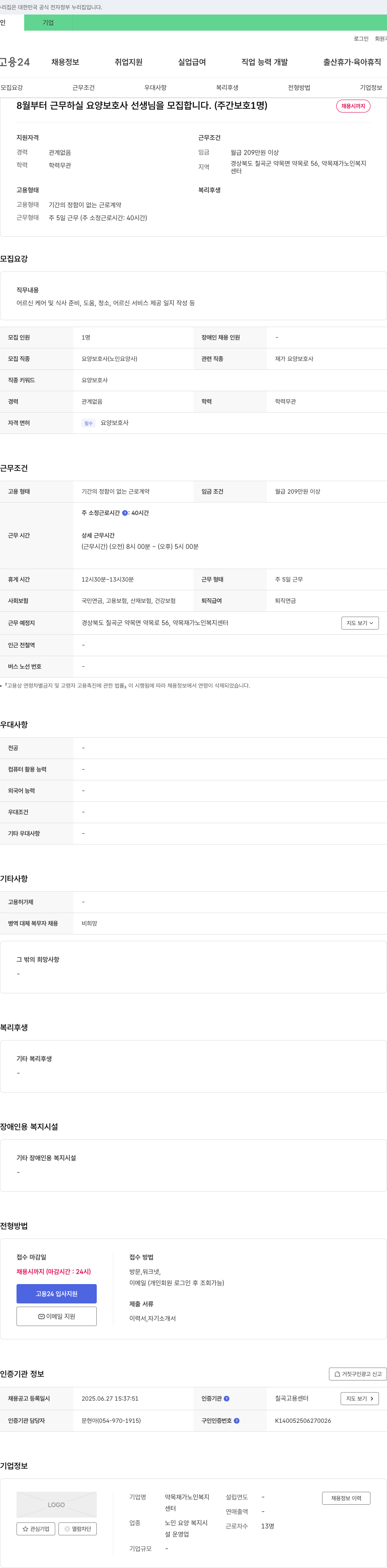Open the 직업 능력 개발 menu
This screenshot has height=1568, width=387.
point(265,62)
